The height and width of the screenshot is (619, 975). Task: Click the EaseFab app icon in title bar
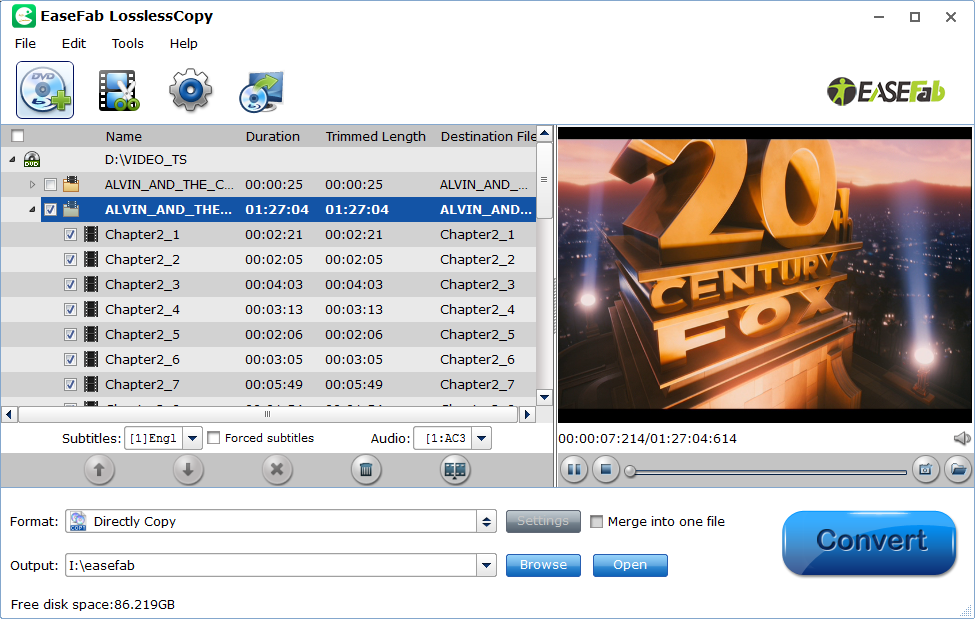[x=24, y=16]
